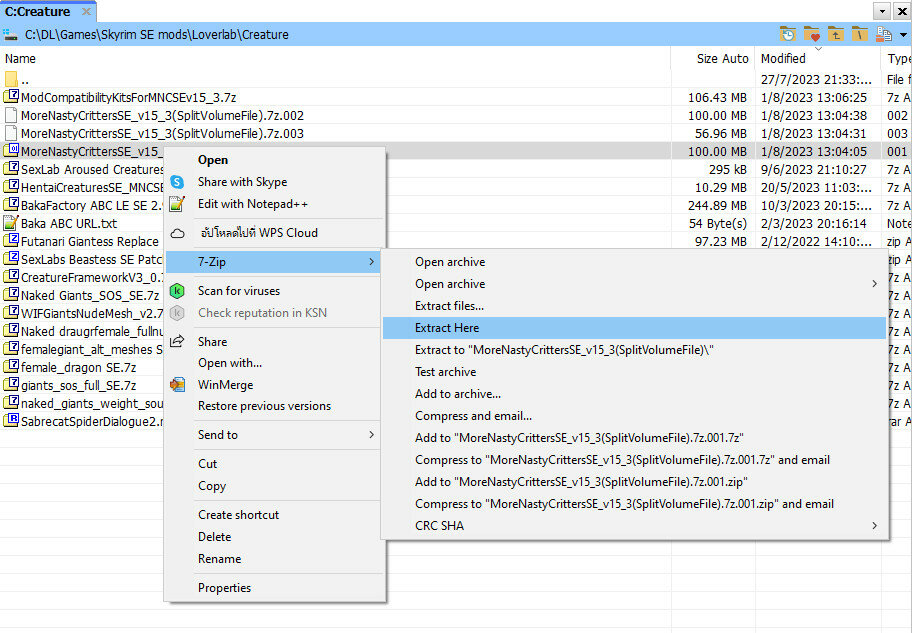
Task: Click the rar icon of SabrecatSpiderDialogue2
Action: click(10, 421)
